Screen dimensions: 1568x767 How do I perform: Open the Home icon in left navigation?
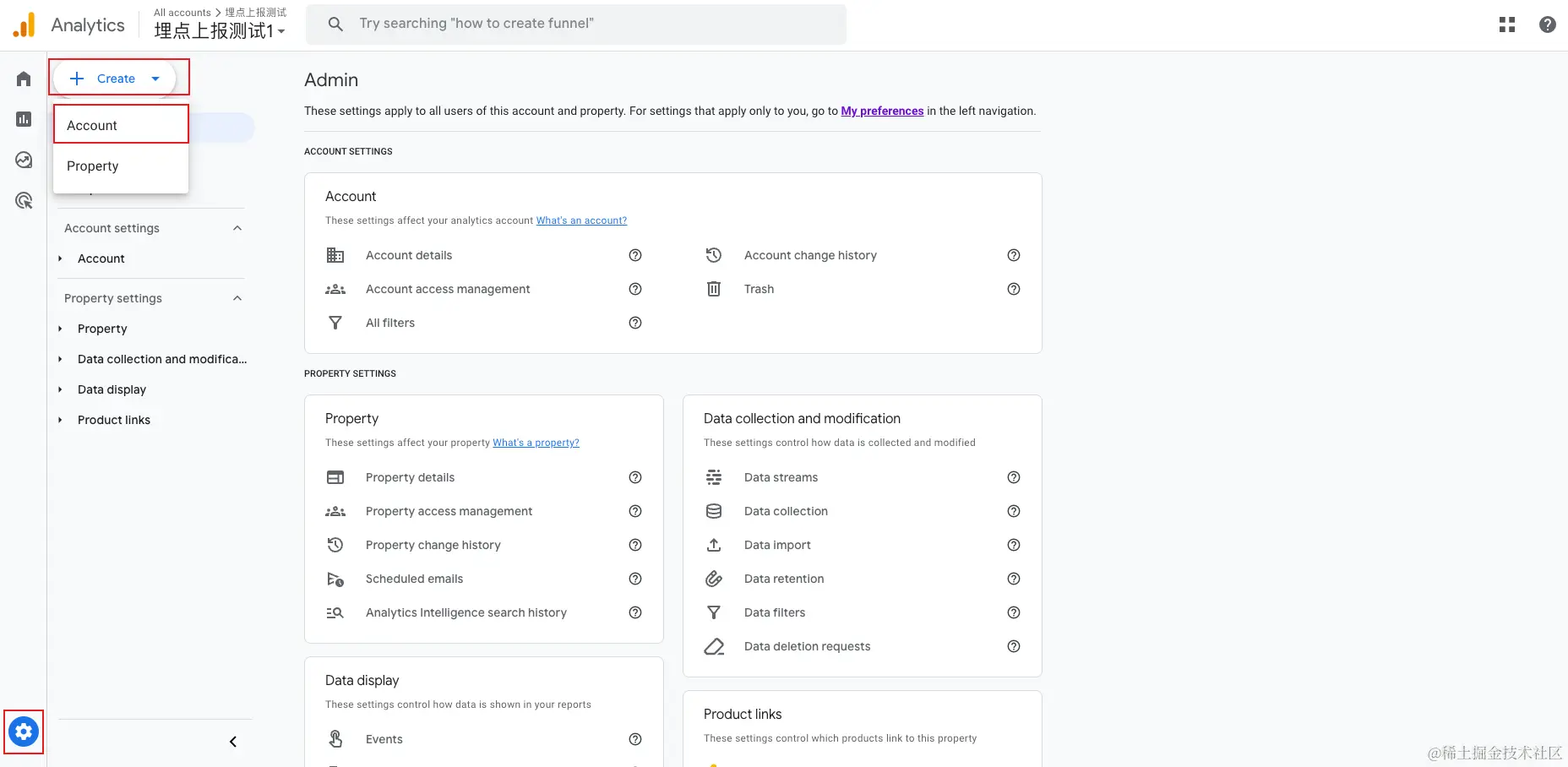[x=24, y=79]
